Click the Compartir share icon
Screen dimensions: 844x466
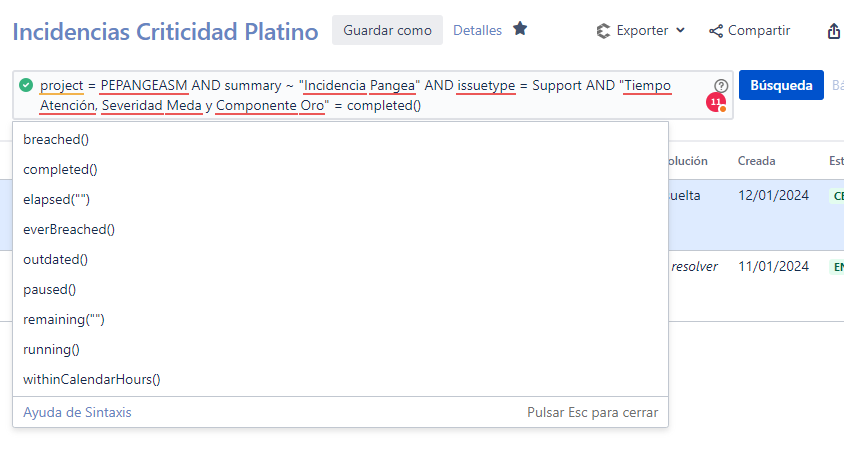716,31
